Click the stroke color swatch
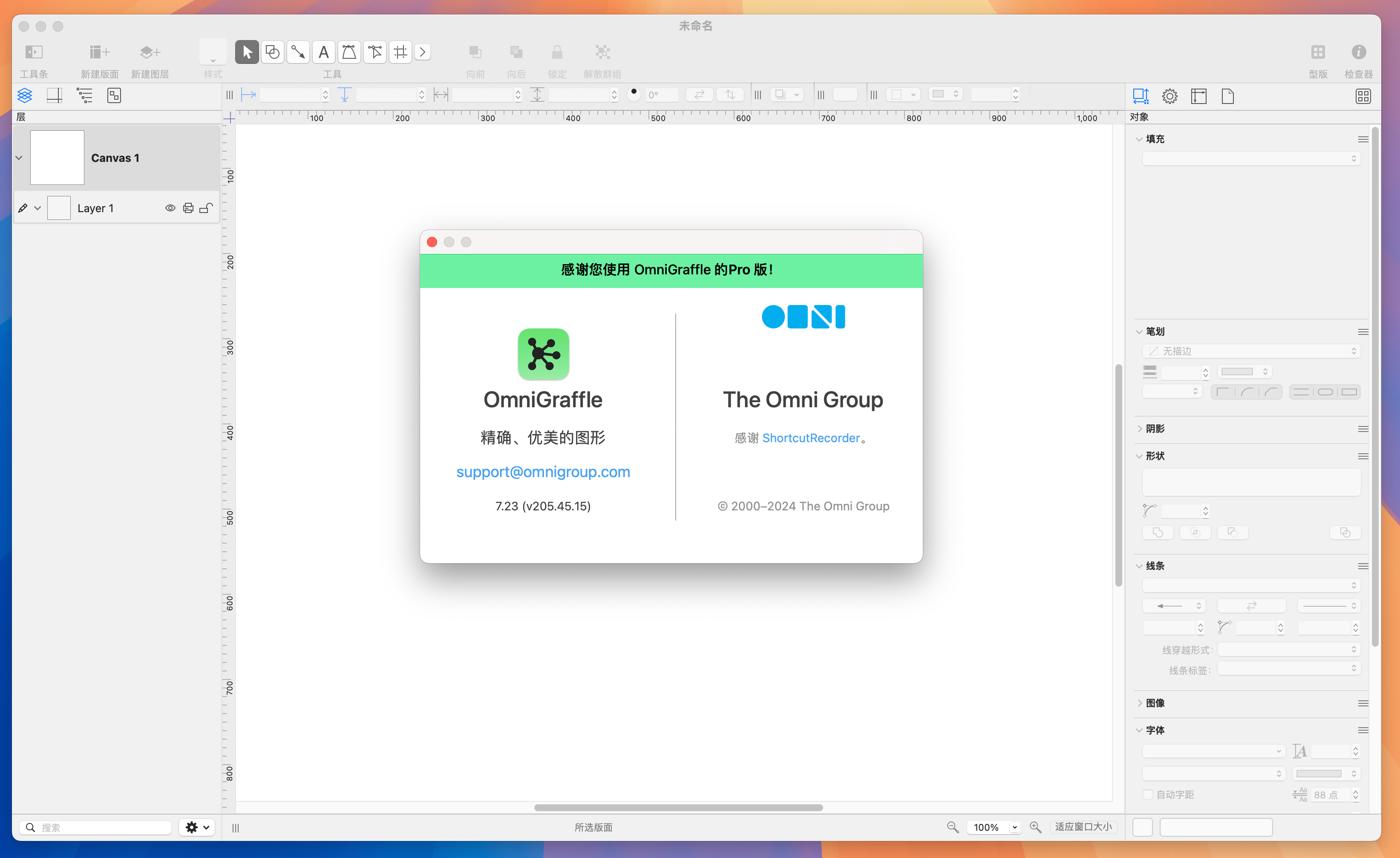 click(1244, 371)
